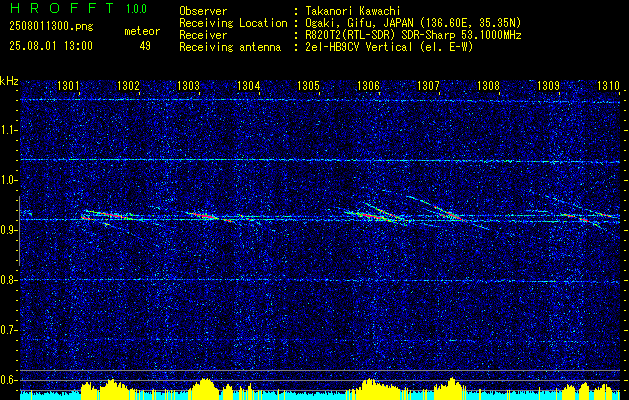Image resolution: width=629 pixels, height=400 pixels.
Task: Click the 1307 time marker
Action: click(428, 85)
